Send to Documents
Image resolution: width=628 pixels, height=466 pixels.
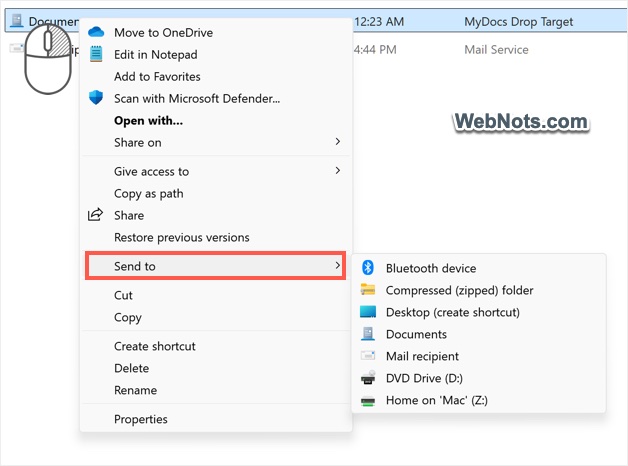pyautogui.click(x=479, y=334)
